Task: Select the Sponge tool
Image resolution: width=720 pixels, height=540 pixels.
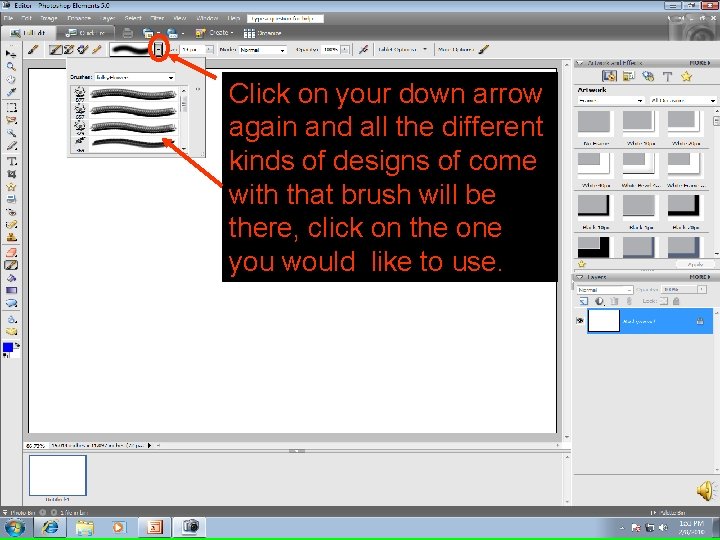Action: pos(11,332)
